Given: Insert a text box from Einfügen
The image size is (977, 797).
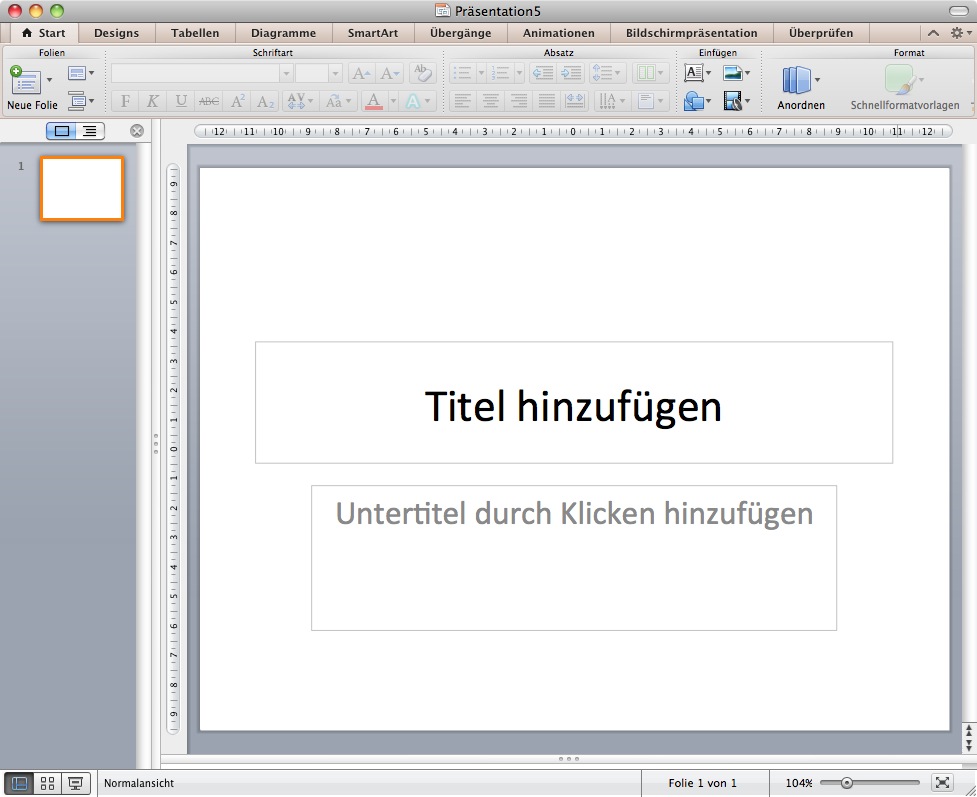Looking at the screenshot, I should 694,73.
